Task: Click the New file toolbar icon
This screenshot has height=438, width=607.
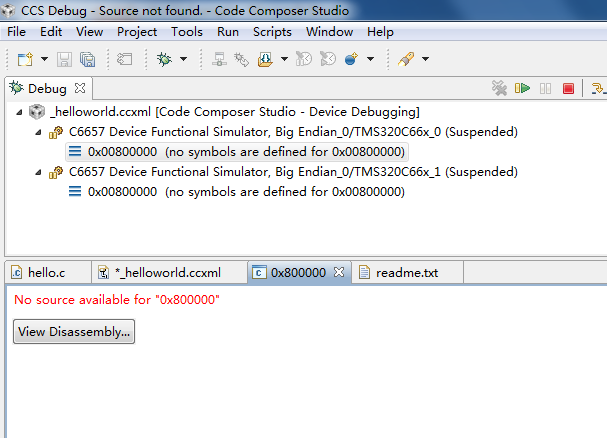Action: pyautogui.click(x=25, y=59)
